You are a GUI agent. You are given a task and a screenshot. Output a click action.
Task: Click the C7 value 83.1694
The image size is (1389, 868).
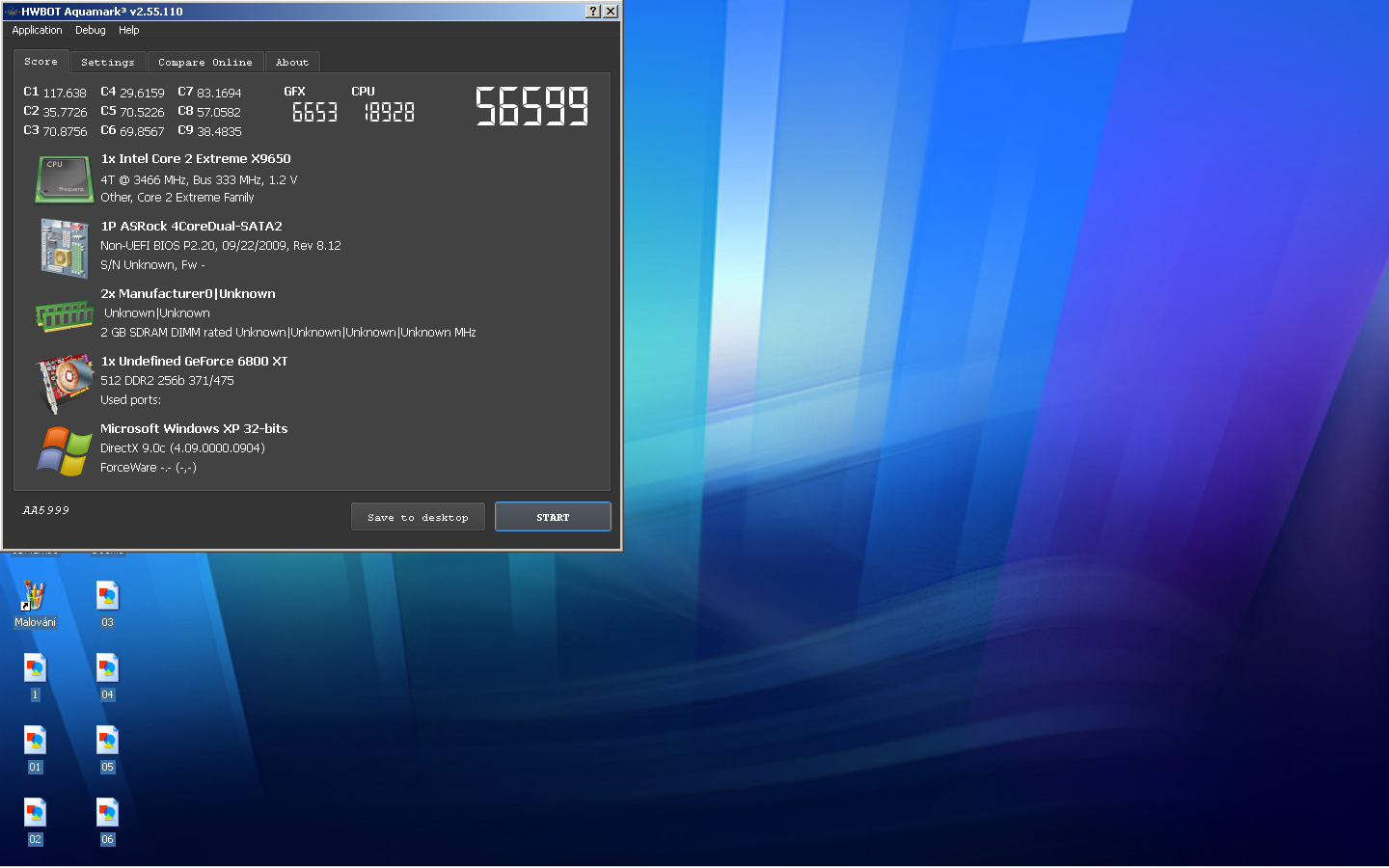219,94
